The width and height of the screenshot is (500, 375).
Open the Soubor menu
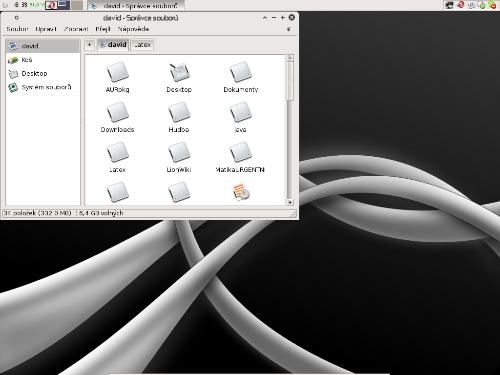point(17,29)
